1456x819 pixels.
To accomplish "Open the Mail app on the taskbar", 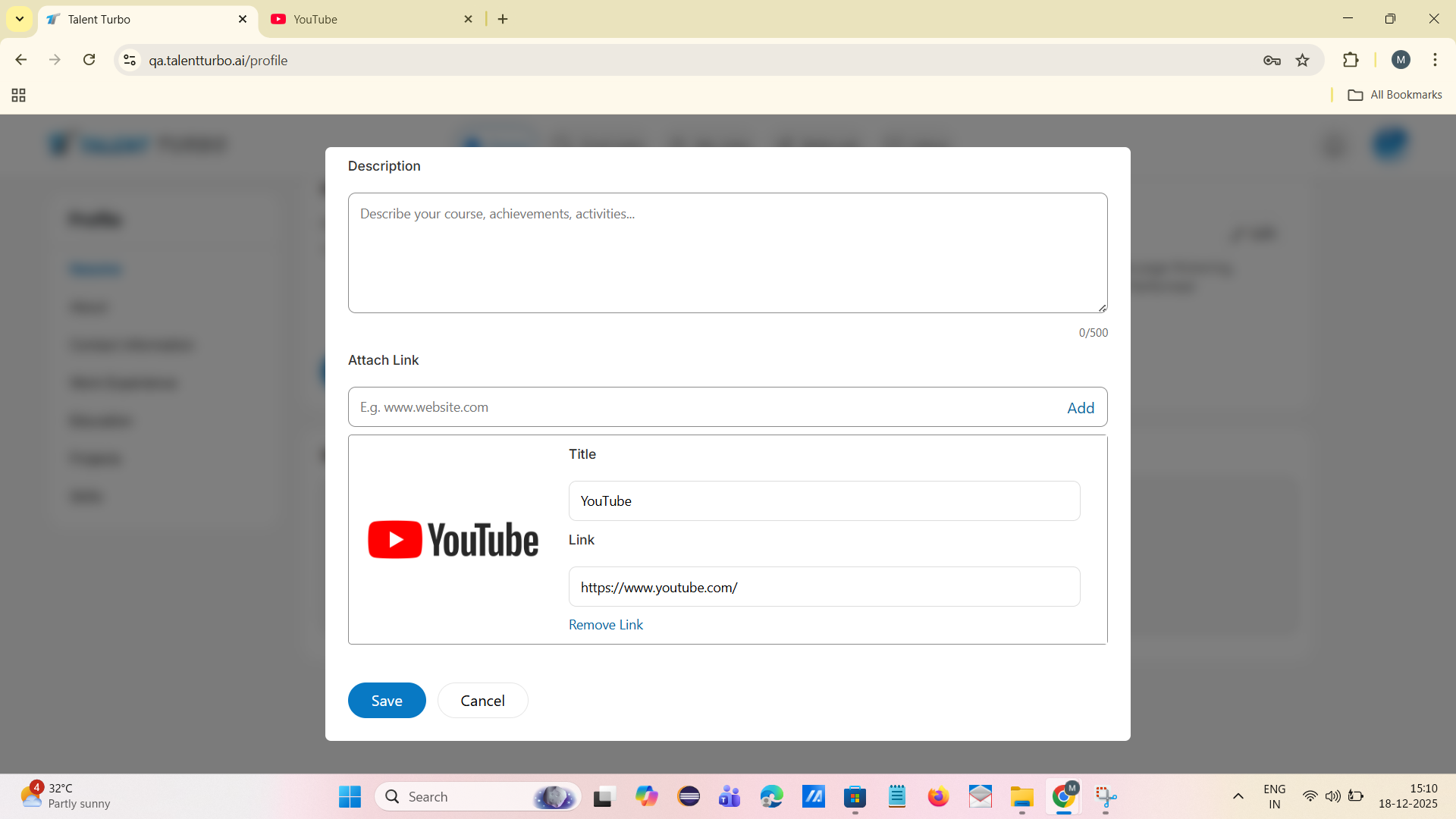I will coord(981,796).
